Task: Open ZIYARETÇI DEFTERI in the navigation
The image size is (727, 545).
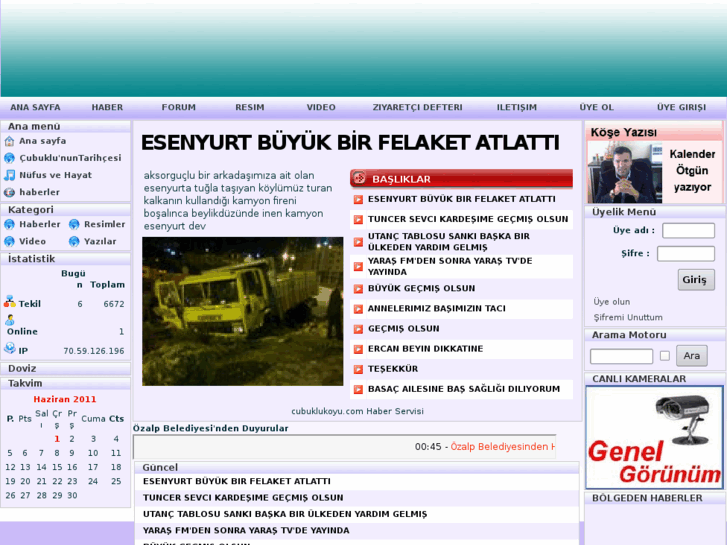Action: [x=417, y=107]
